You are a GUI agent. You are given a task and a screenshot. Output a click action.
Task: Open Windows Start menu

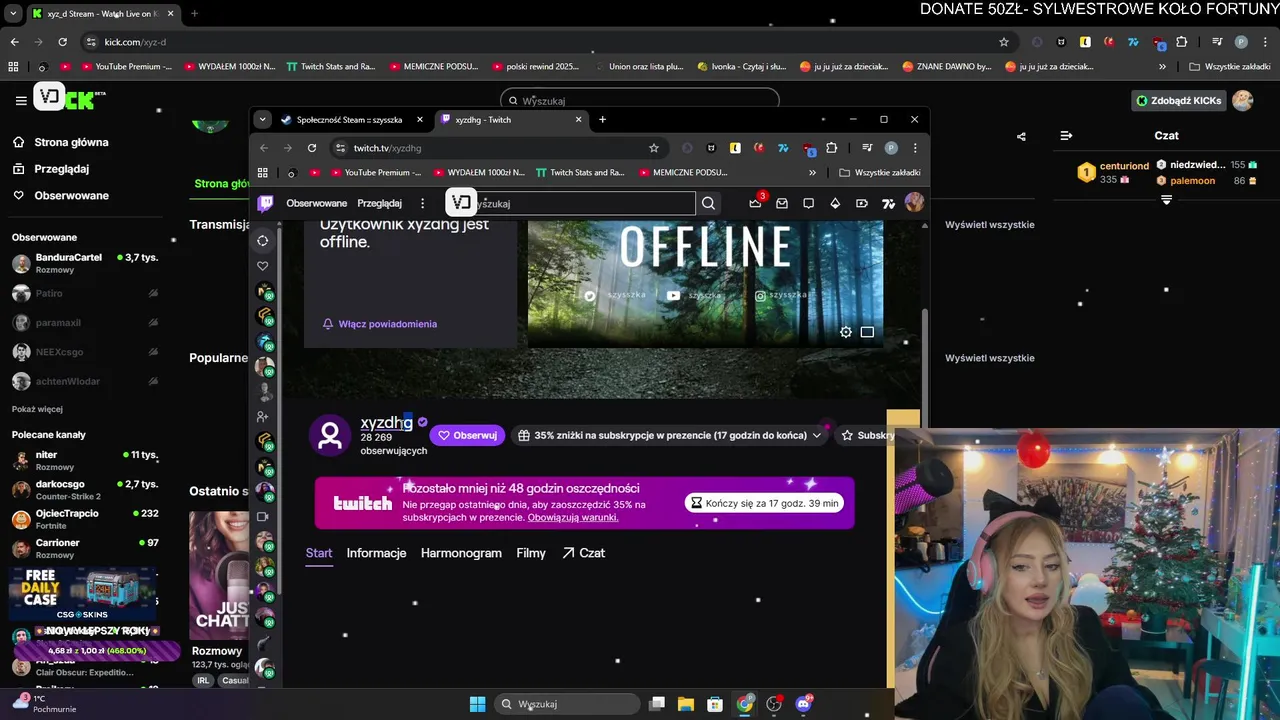tap(477, 704)
